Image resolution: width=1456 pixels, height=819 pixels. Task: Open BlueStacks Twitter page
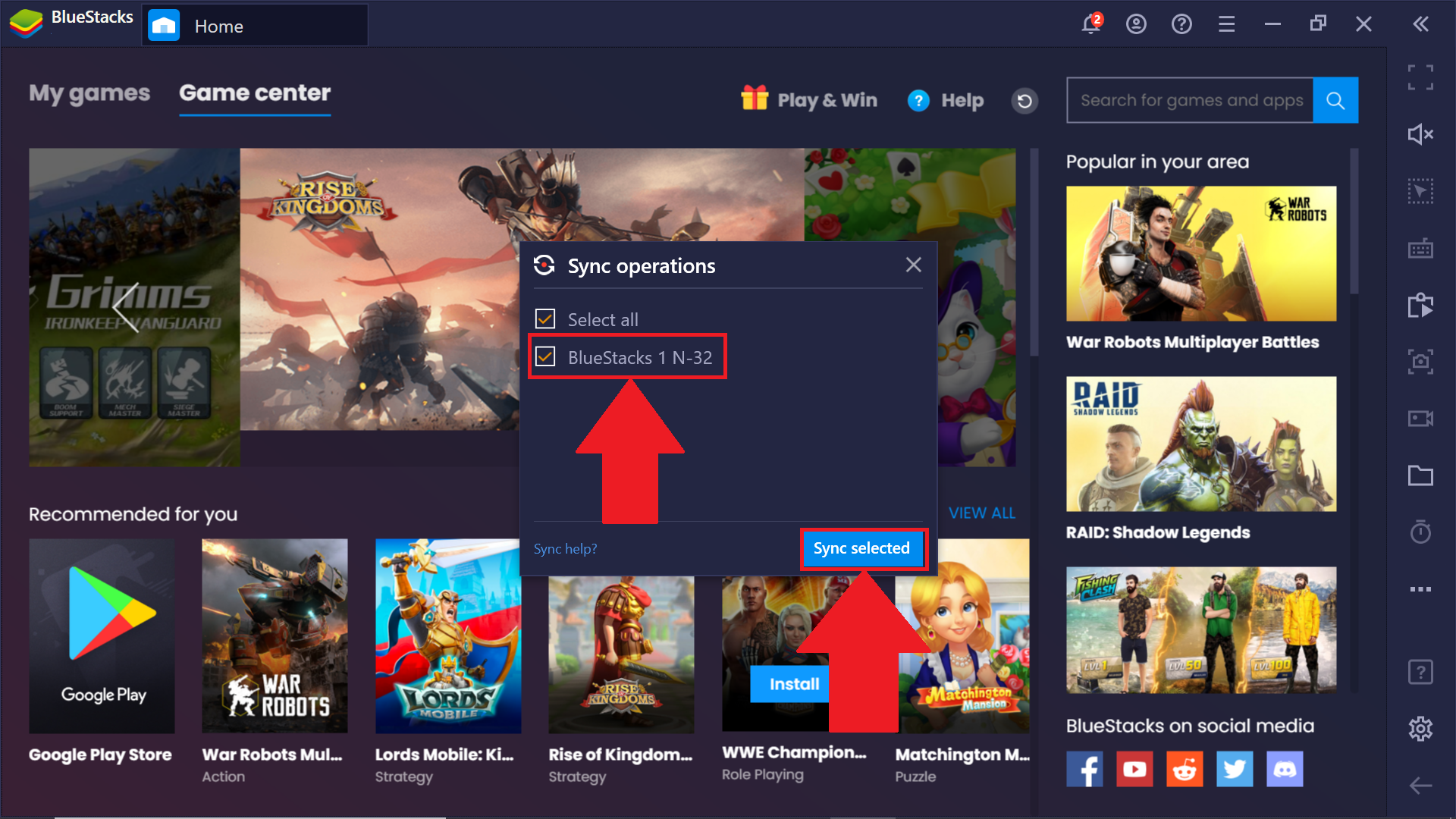point(1235,769)
